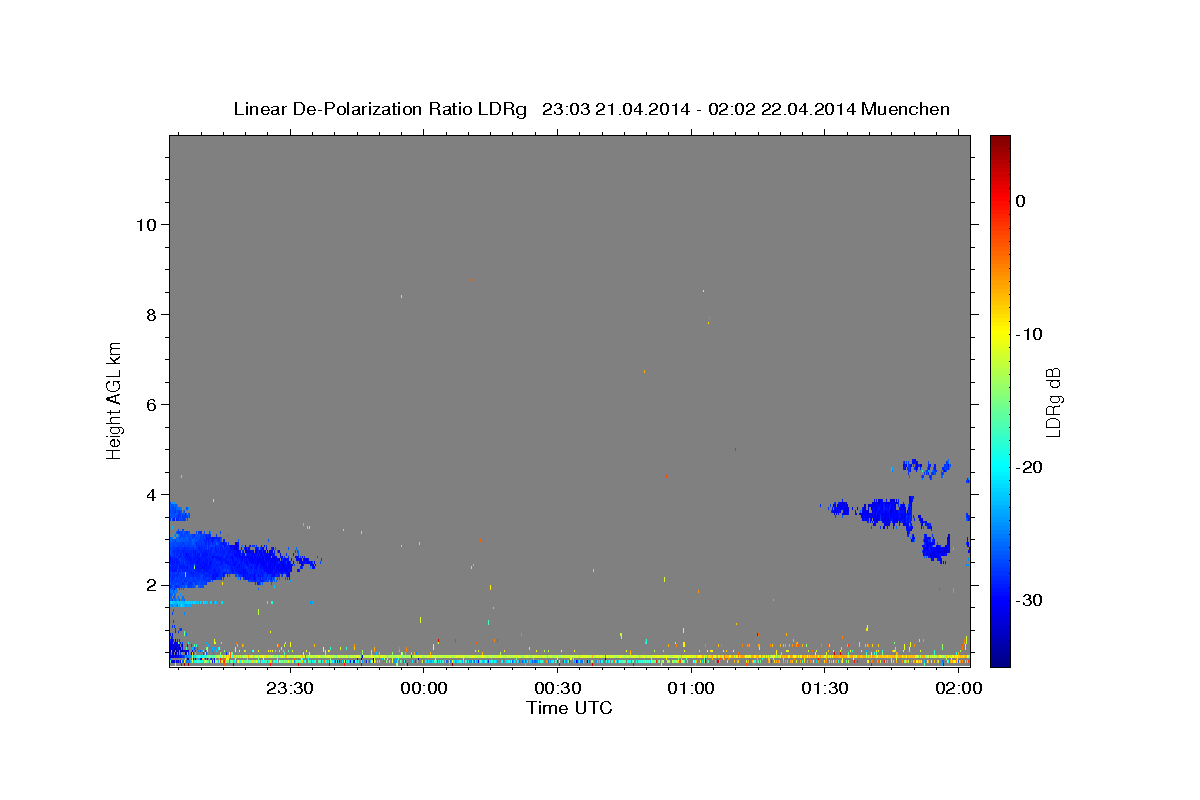
Task: Click the colorbar value '-20'
Action: point(1029,467)
